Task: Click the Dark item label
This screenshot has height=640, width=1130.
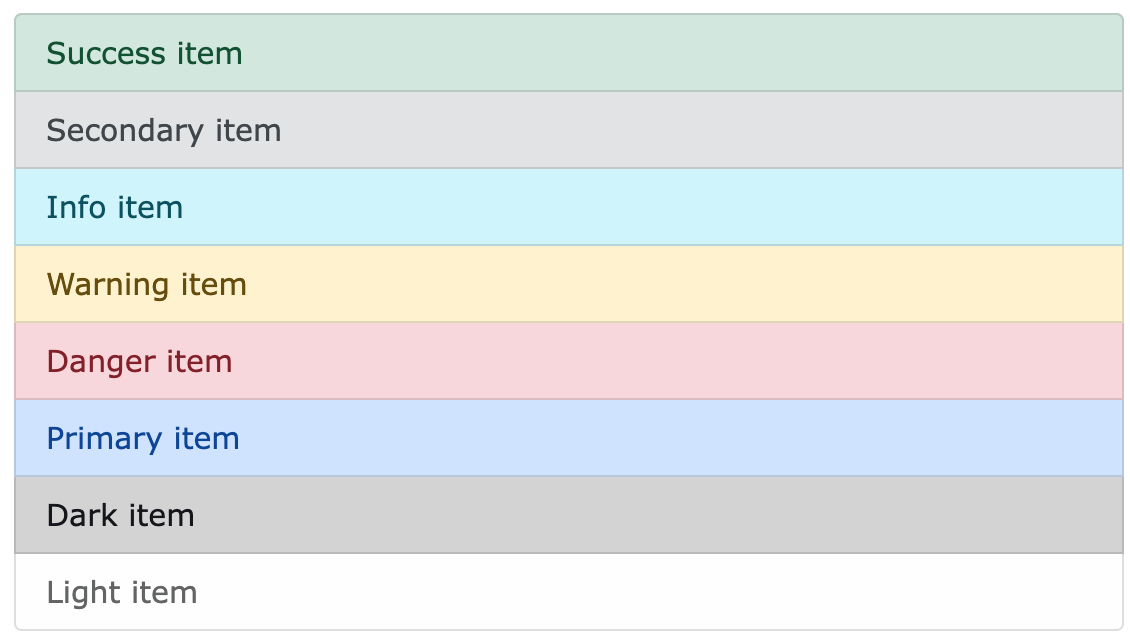Action: (118, 515)
